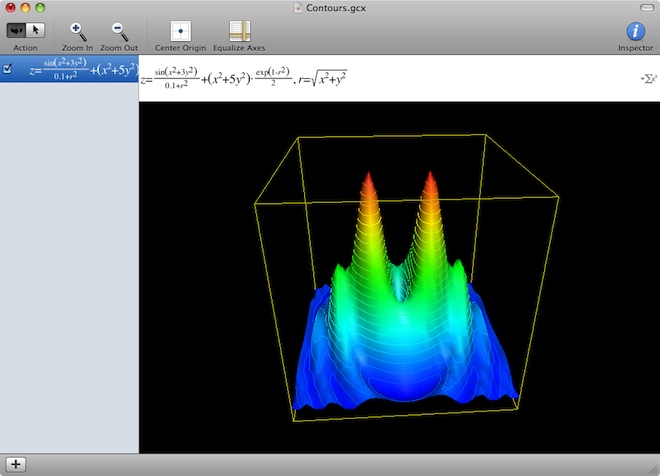Center the graph with Center Origin
This screenshot has height=476, width=660.
point(180,31)
